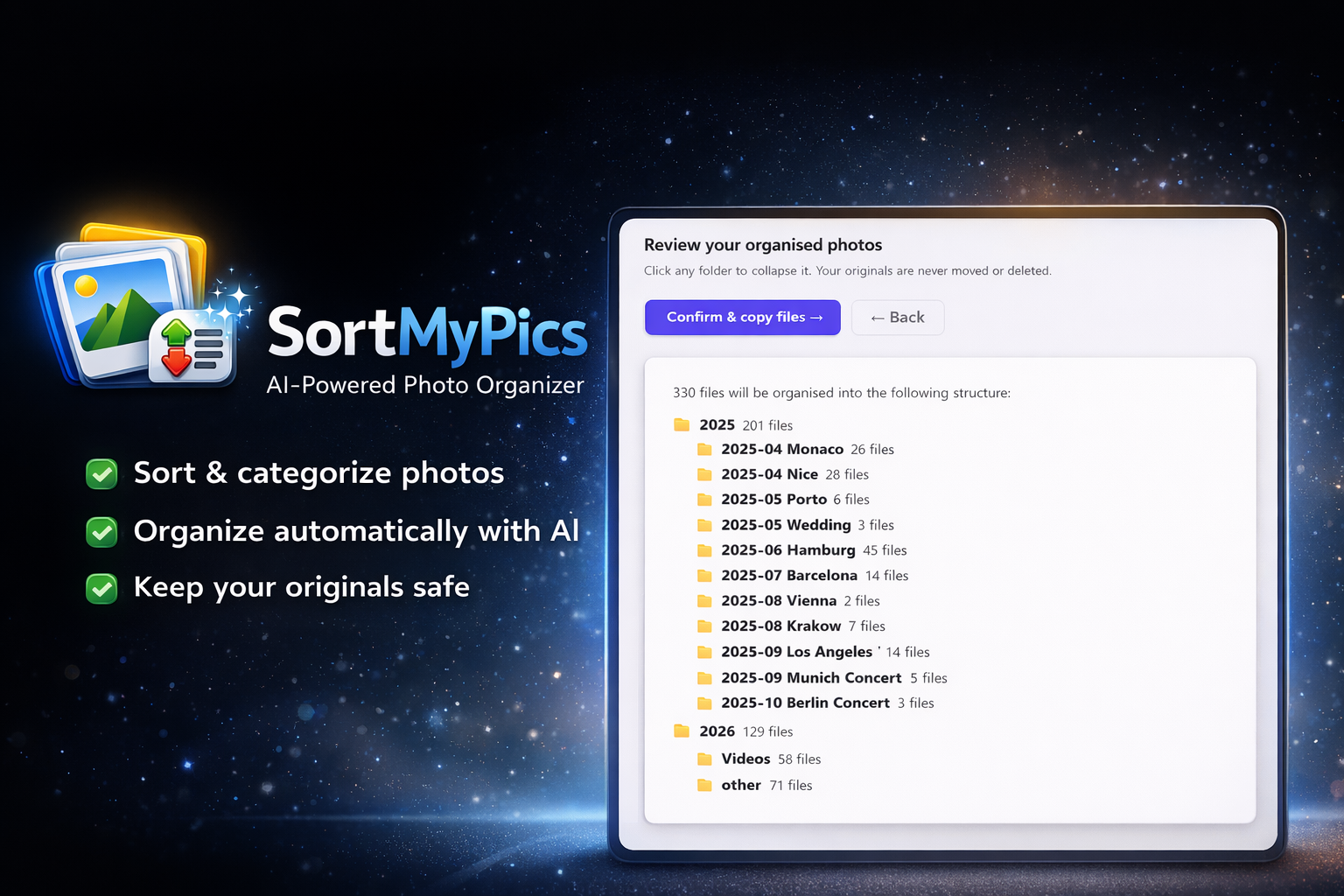This screenshot has width=1344, height=896.
Task: Click the checkmark beside Keep your originals safe
Action: [x=101, y=588]
